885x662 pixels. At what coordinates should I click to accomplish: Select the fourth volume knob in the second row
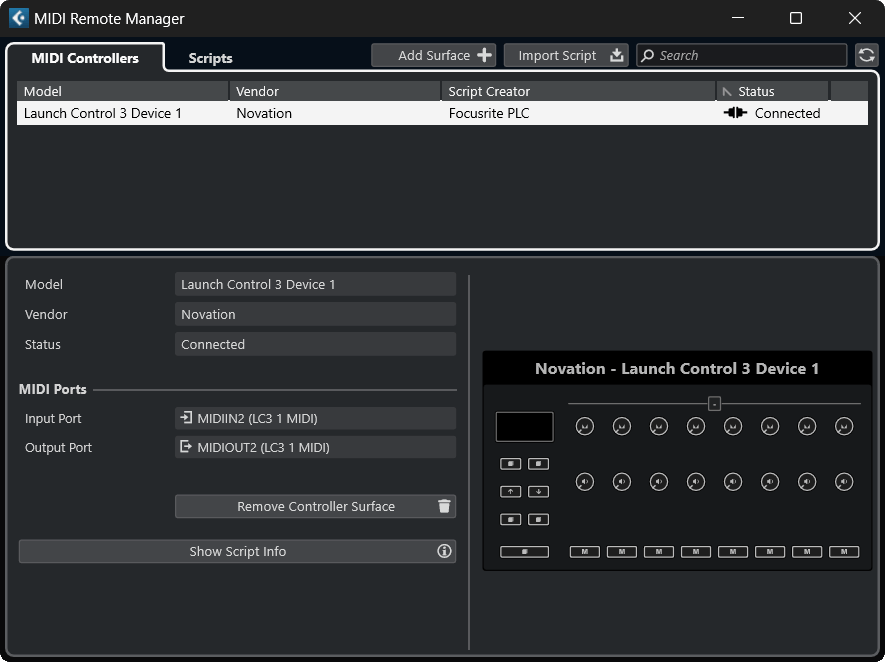696,482
